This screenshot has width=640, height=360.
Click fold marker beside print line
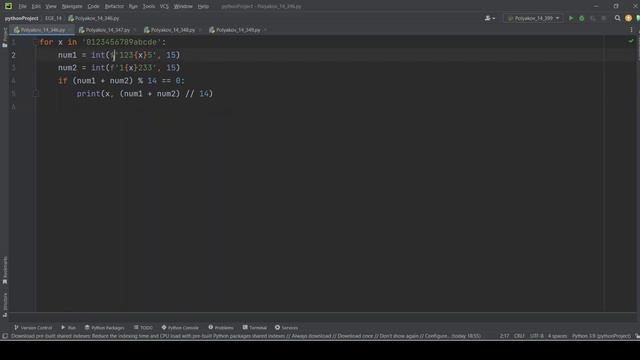36,93
